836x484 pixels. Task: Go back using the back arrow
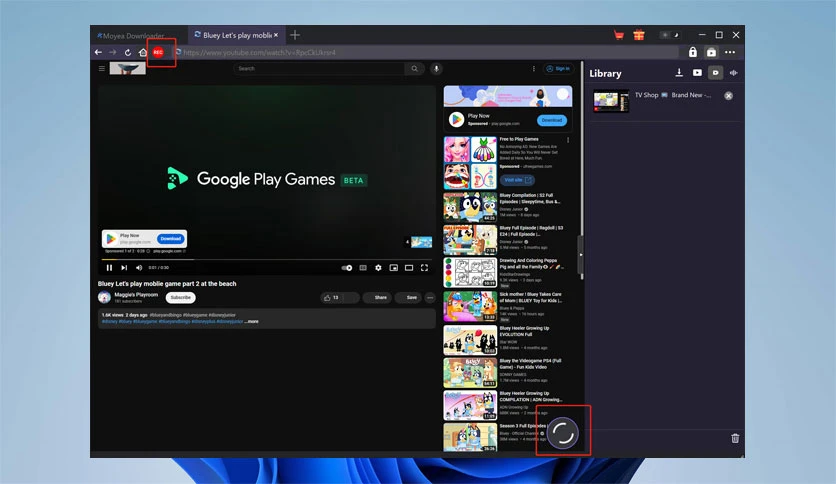[98, 52]
